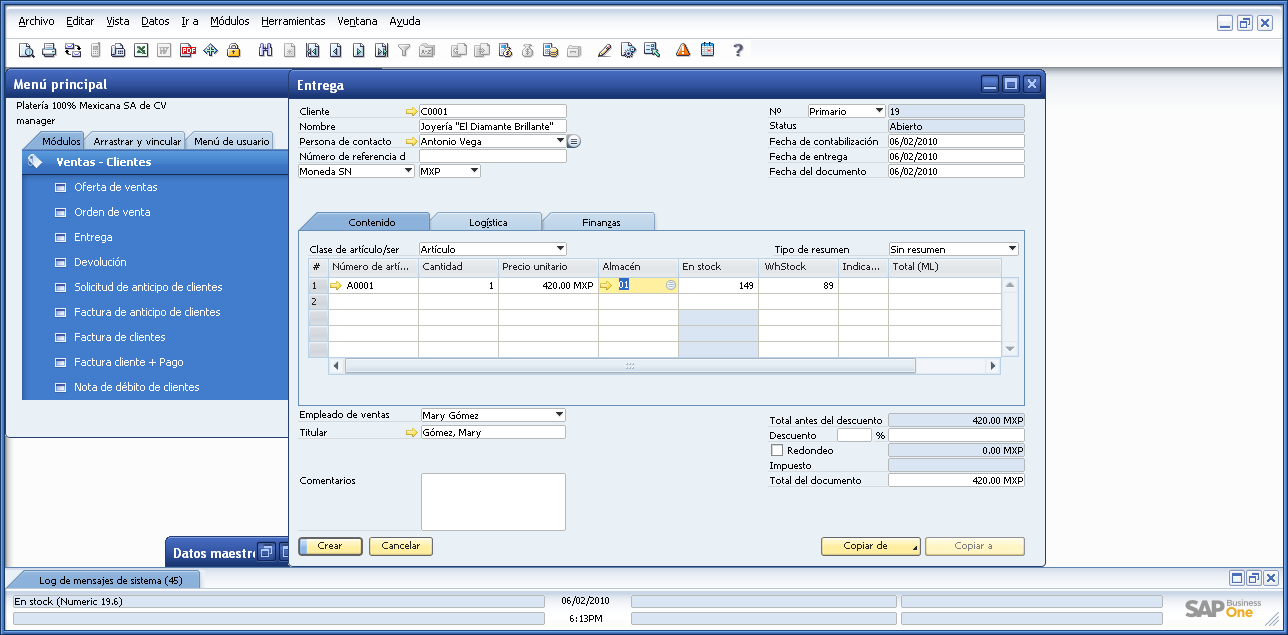1288x635 pixels.
Task: Enable the Redondeo checkbox
Action: (x=776, y=449)
